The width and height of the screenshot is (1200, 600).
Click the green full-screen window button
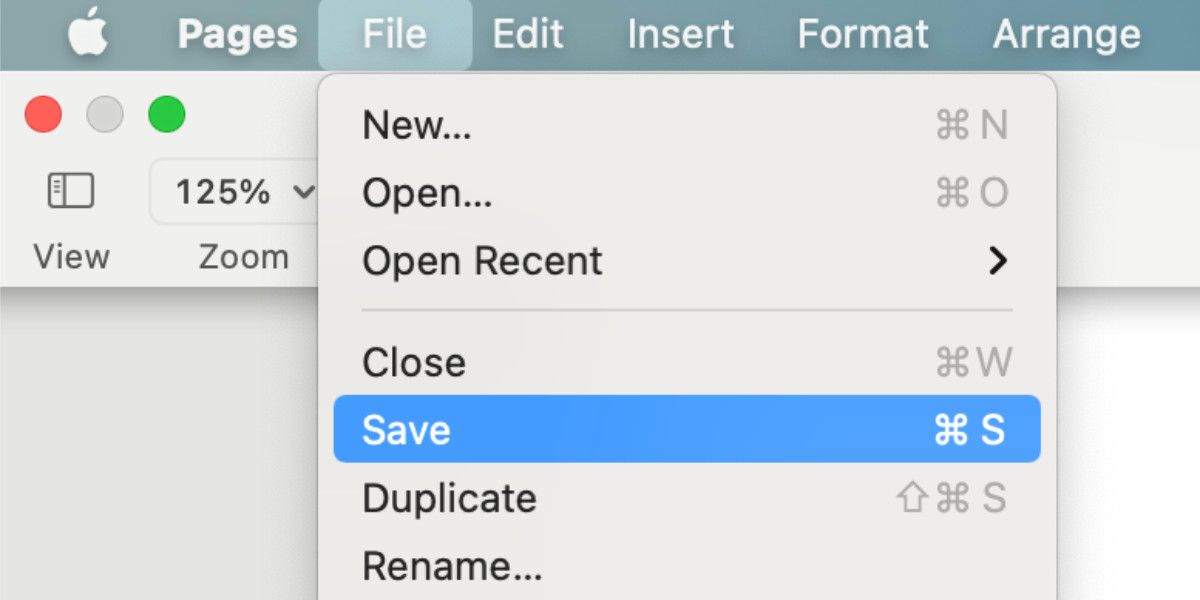[x=167, y=115]
